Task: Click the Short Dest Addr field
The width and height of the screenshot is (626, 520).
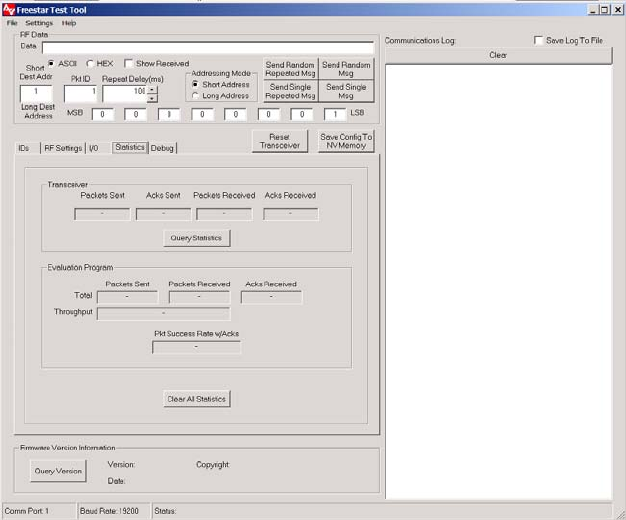Action: [36, 93]
